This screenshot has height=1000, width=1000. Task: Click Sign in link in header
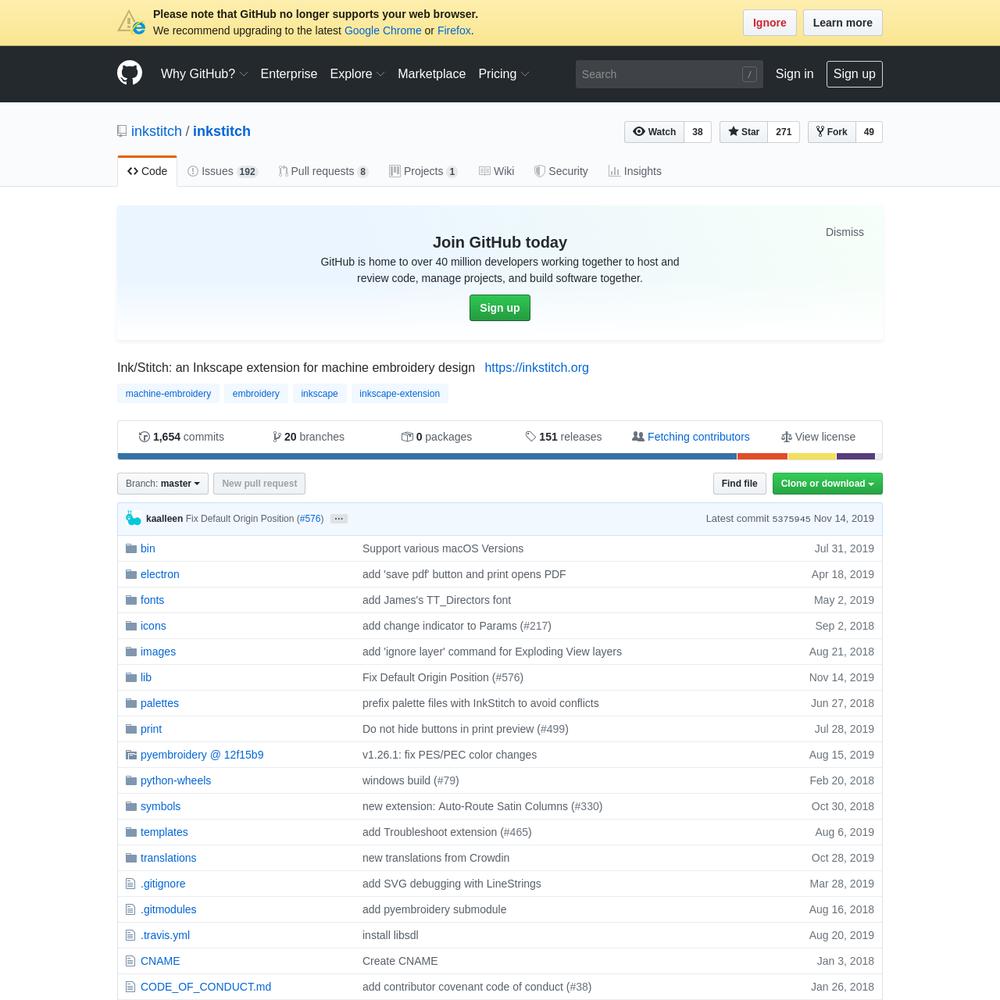[x=794, y=74]
